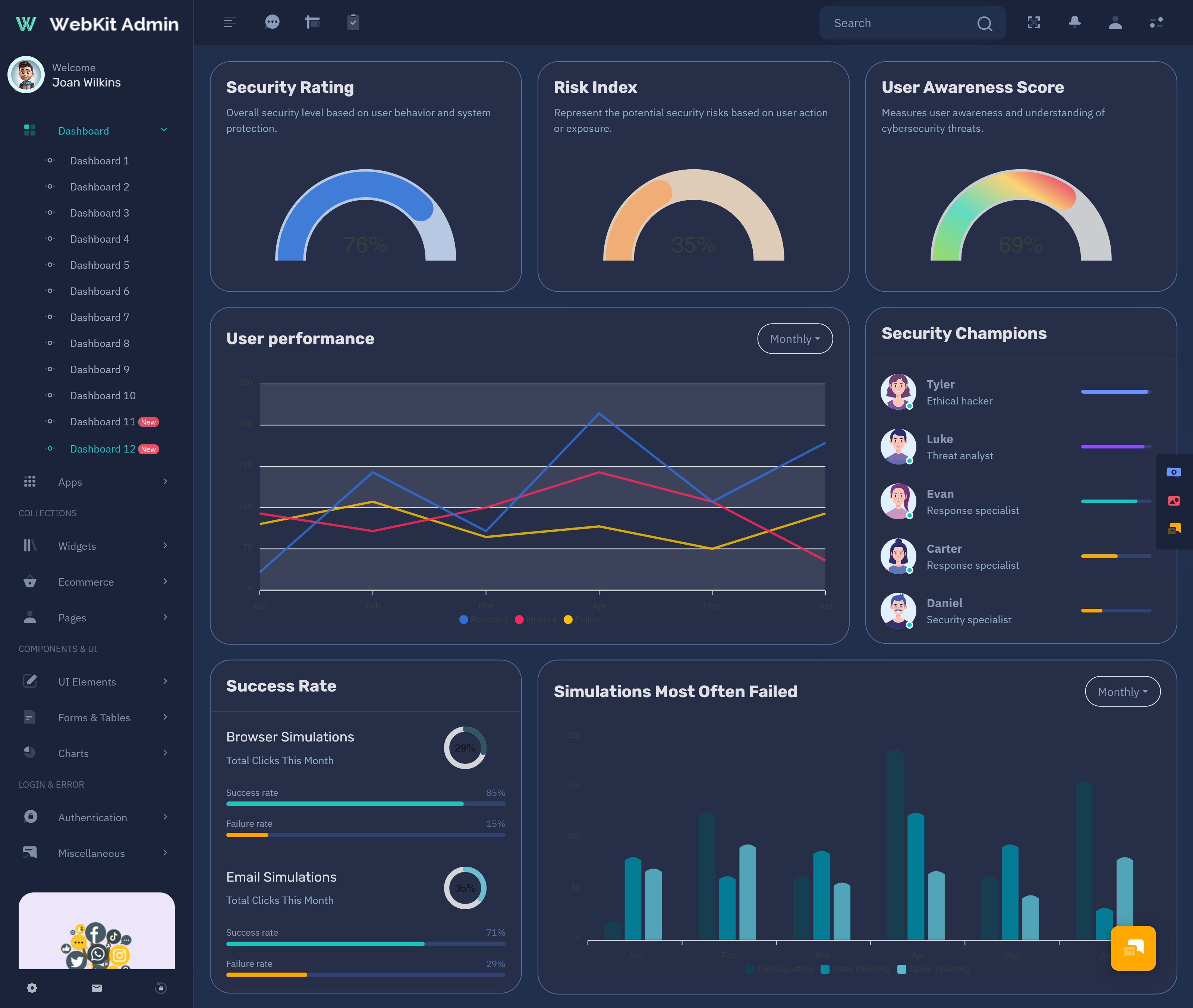Image resolution: width=1193 pixels, height=1008 pixels.
Task: Click the orange chat icon on right panel
Action: coord(1174,529)
